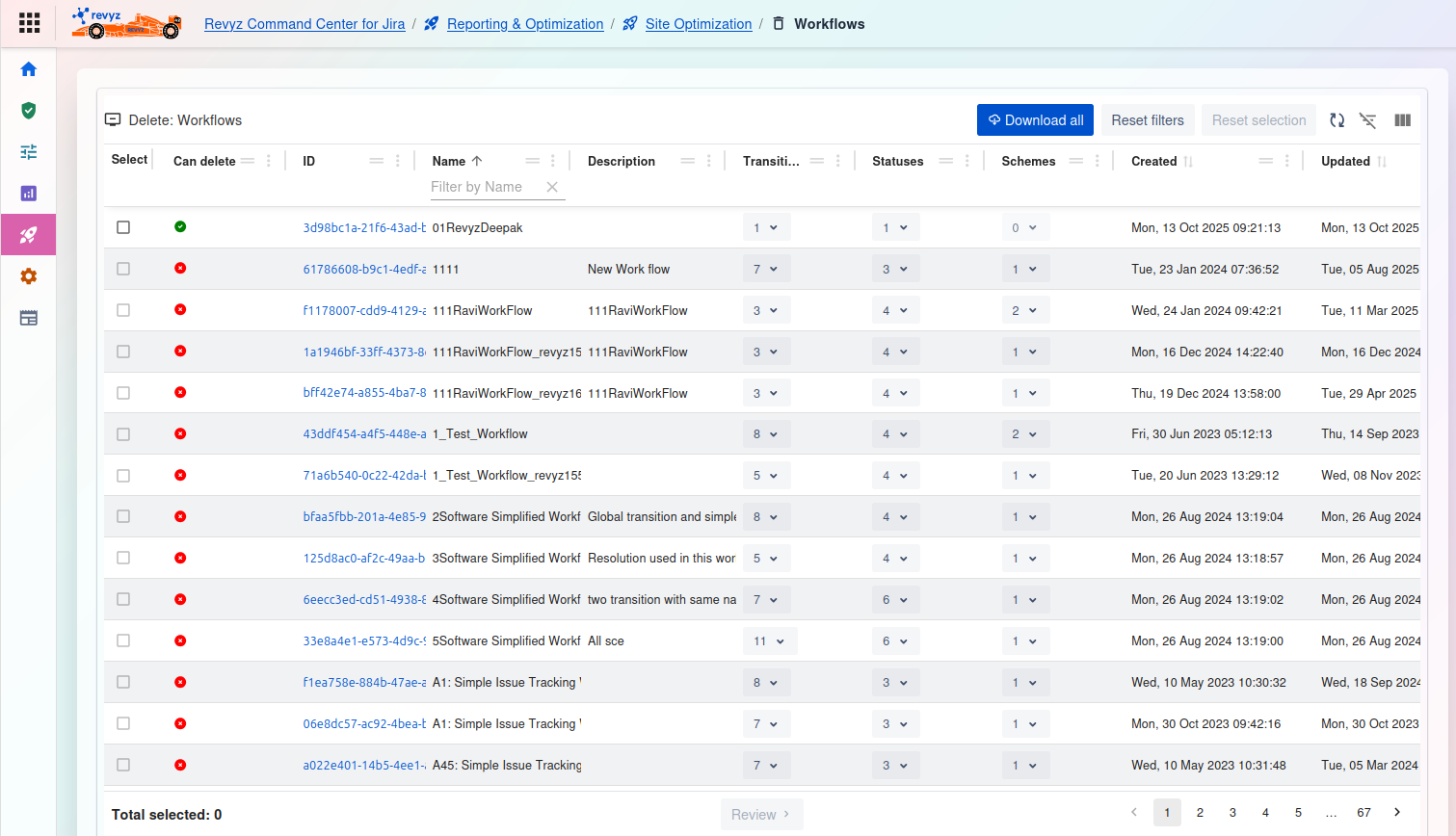Click the Download all button

[1035, 120]
